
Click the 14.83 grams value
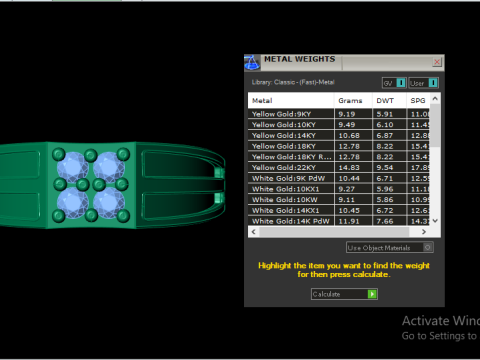[x=349, y=167]
